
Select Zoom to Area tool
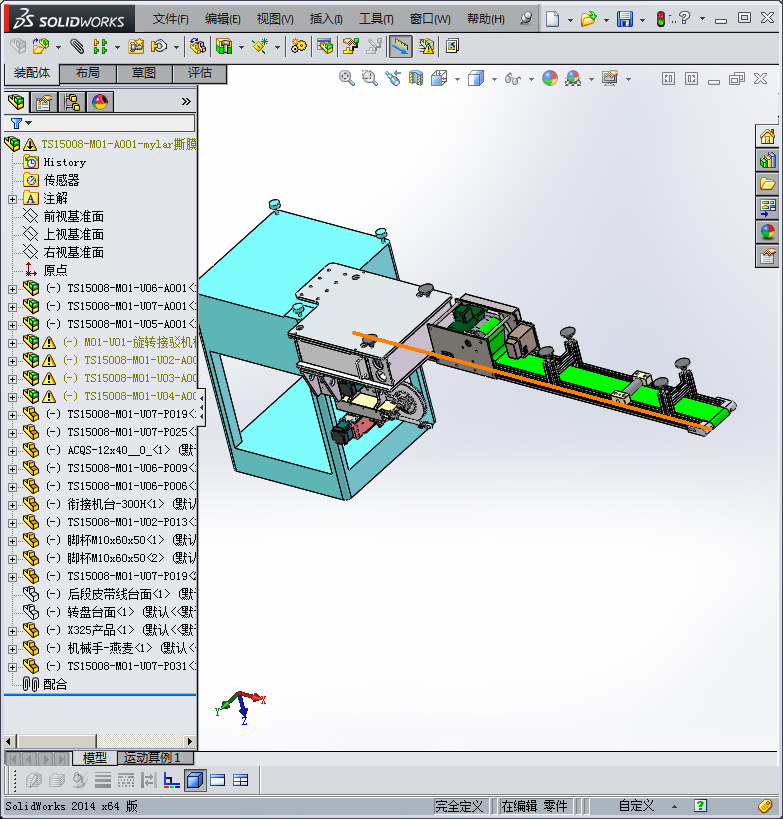click(x=369, y=78)
